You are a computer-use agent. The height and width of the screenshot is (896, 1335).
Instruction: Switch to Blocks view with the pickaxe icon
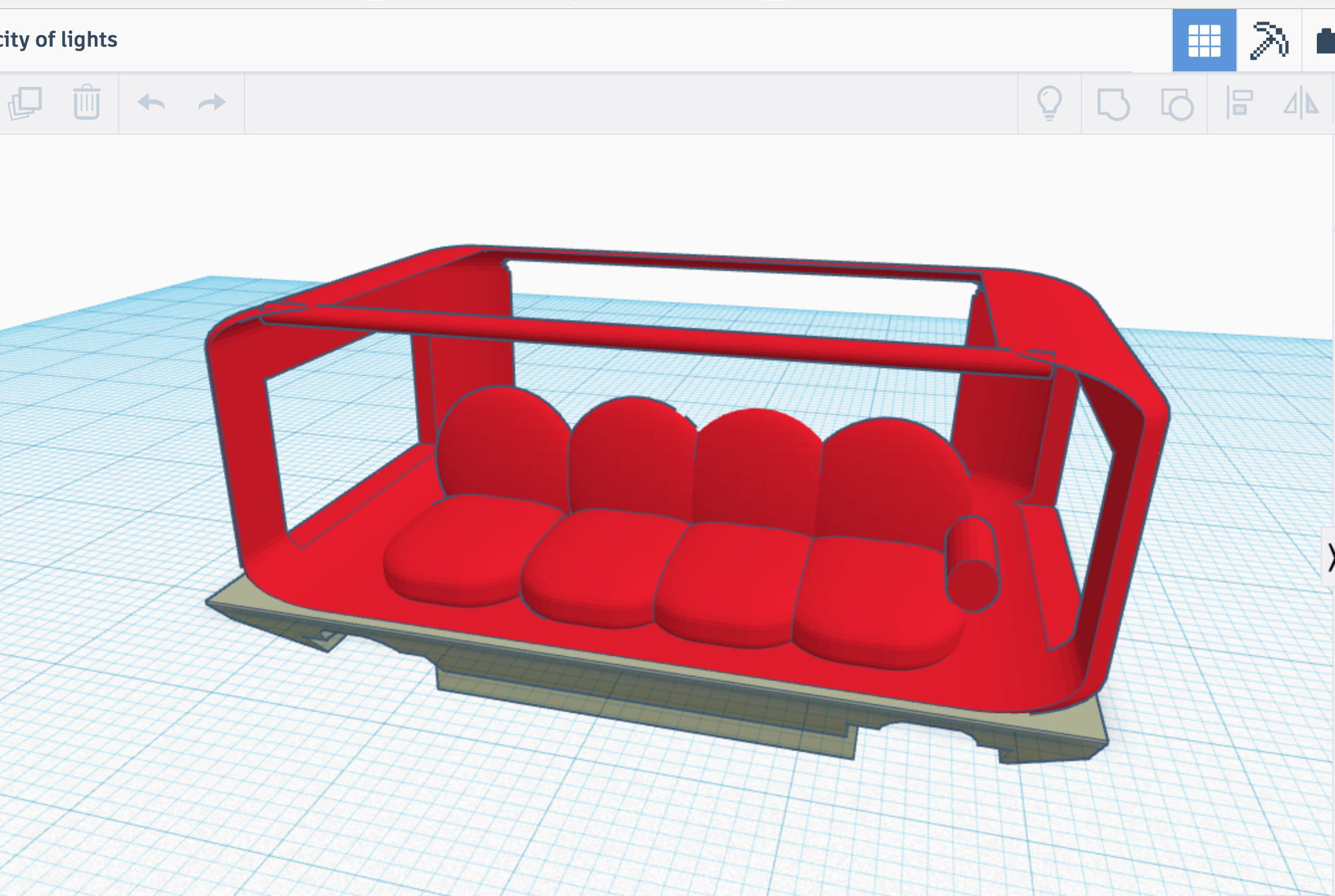1269,40
